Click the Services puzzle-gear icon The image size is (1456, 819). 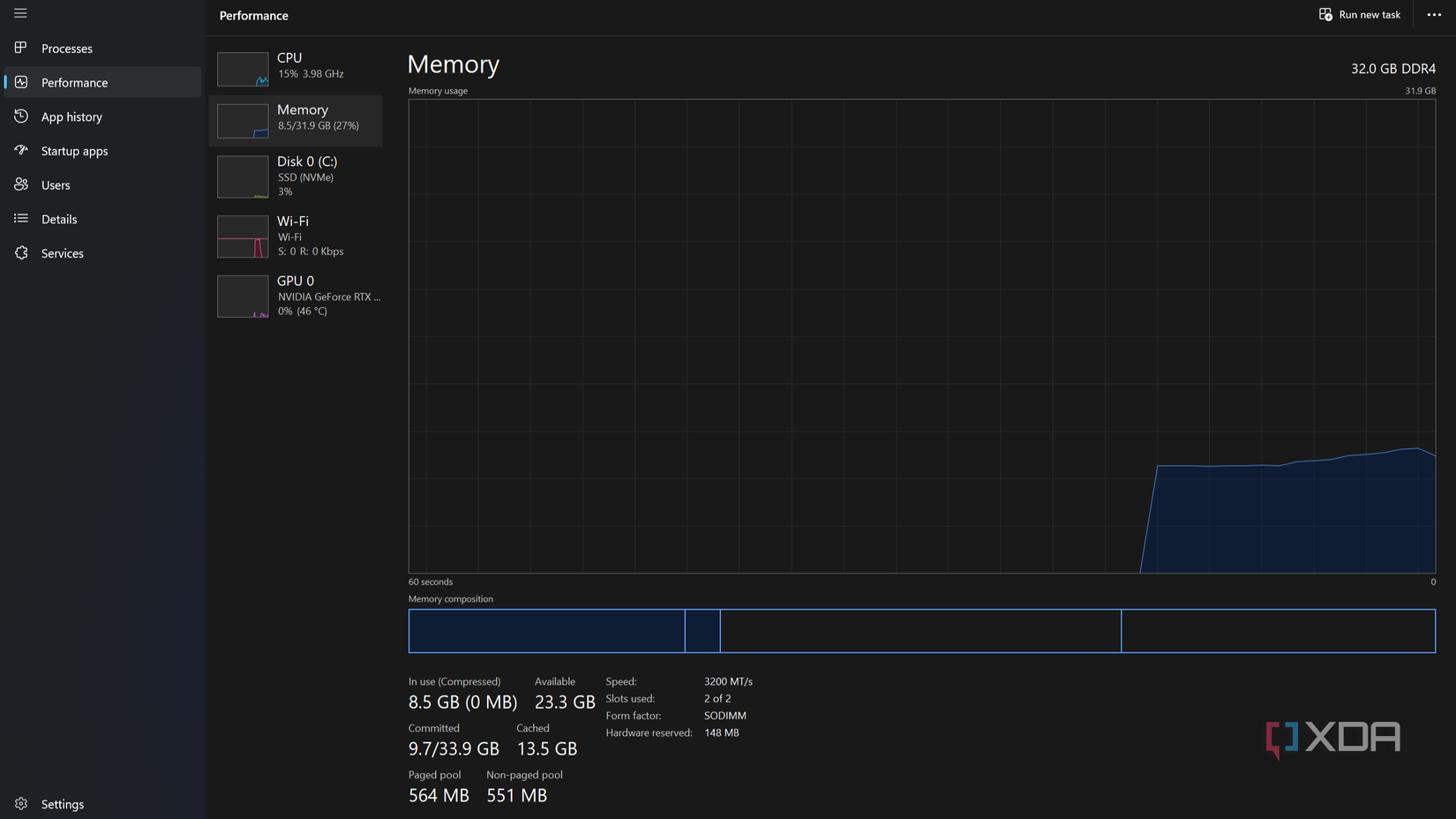[x=20, y=252]
